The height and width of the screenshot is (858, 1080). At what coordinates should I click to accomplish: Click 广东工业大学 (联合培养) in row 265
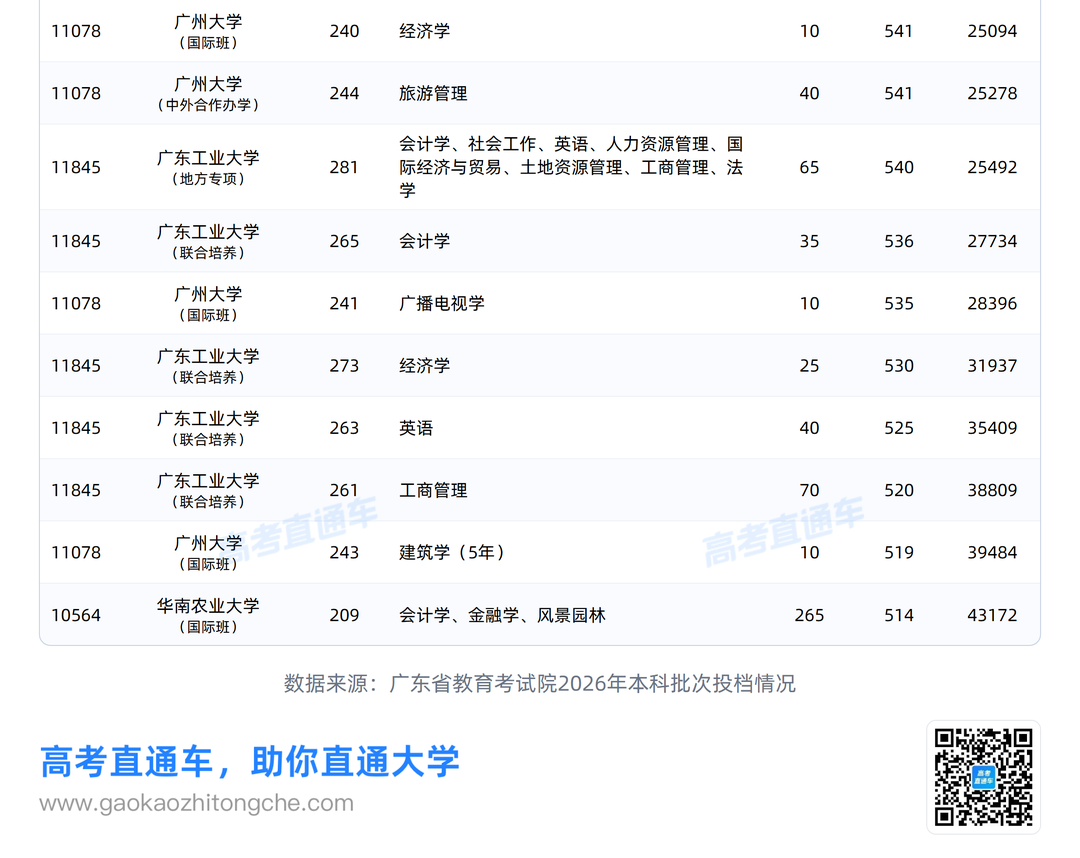coord(208,241)
